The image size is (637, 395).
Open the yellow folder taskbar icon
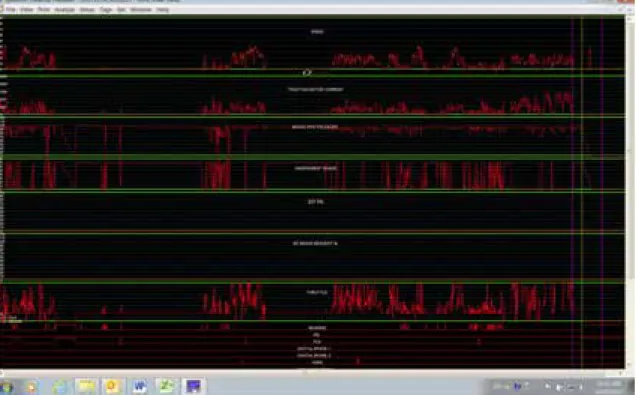[86, 386]
